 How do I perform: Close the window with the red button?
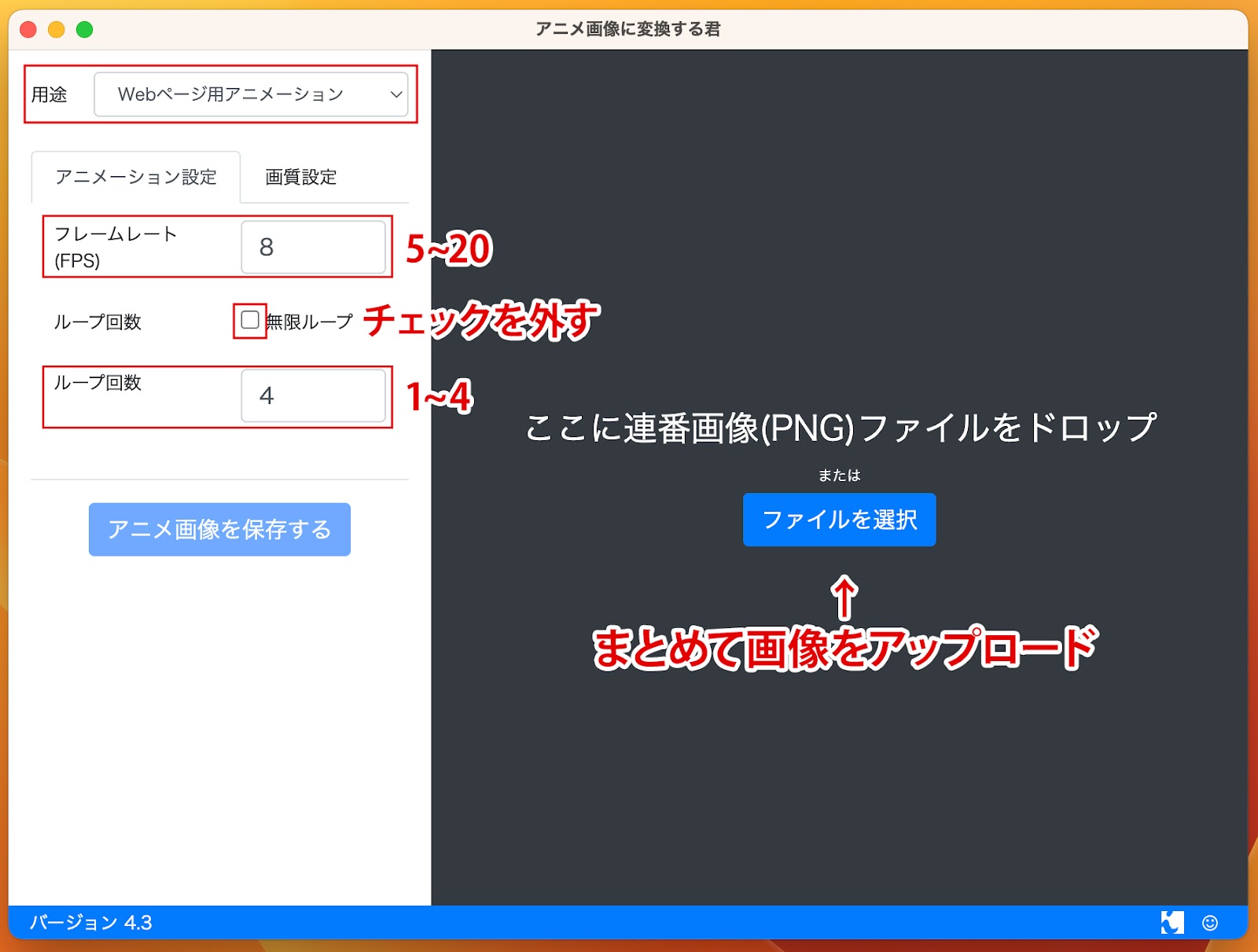[28, 30]
